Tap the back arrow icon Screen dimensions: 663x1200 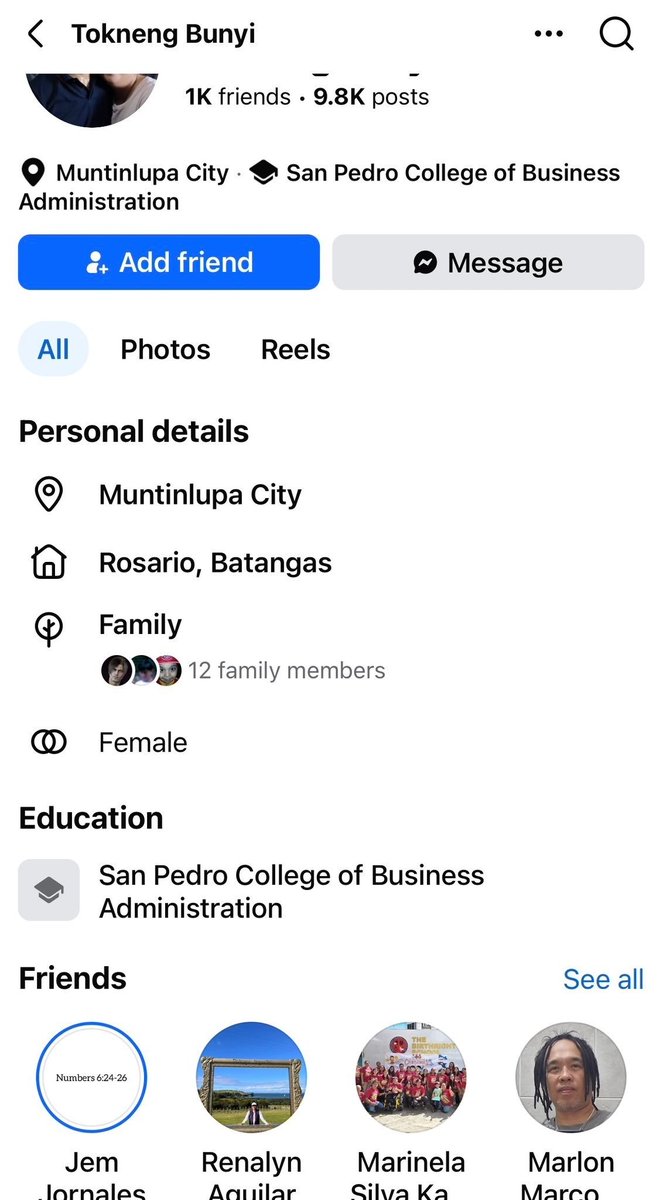click(x=36, y=34)
